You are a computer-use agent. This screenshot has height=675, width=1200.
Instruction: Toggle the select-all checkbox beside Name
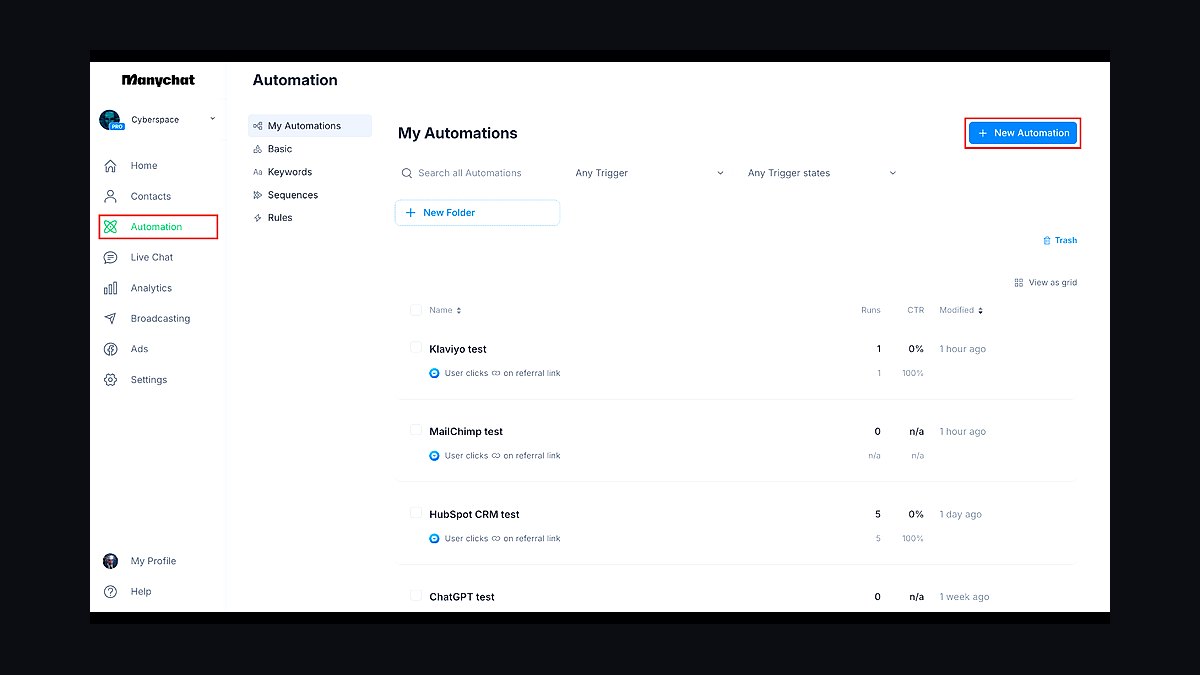tap(416, 310)
